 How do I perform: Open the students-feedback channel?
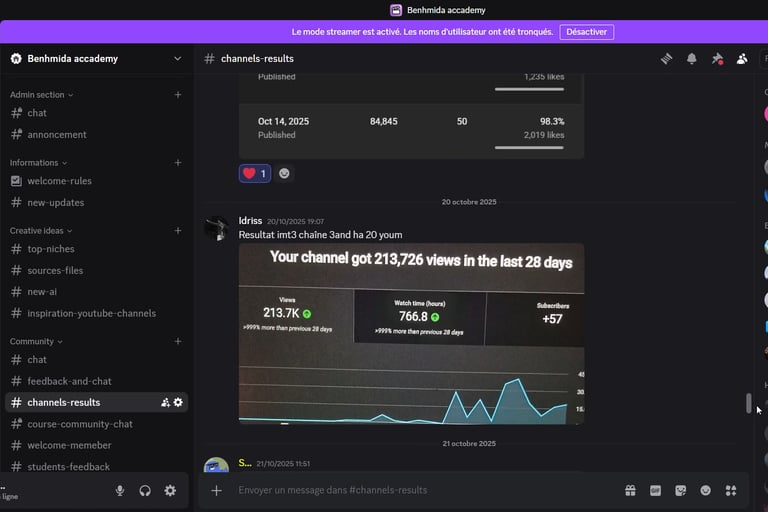(96, 467)
